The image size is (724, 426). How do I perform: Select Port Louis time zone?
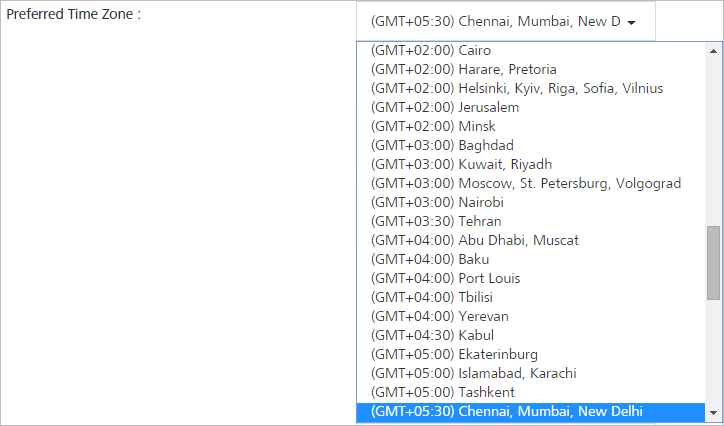531,278
